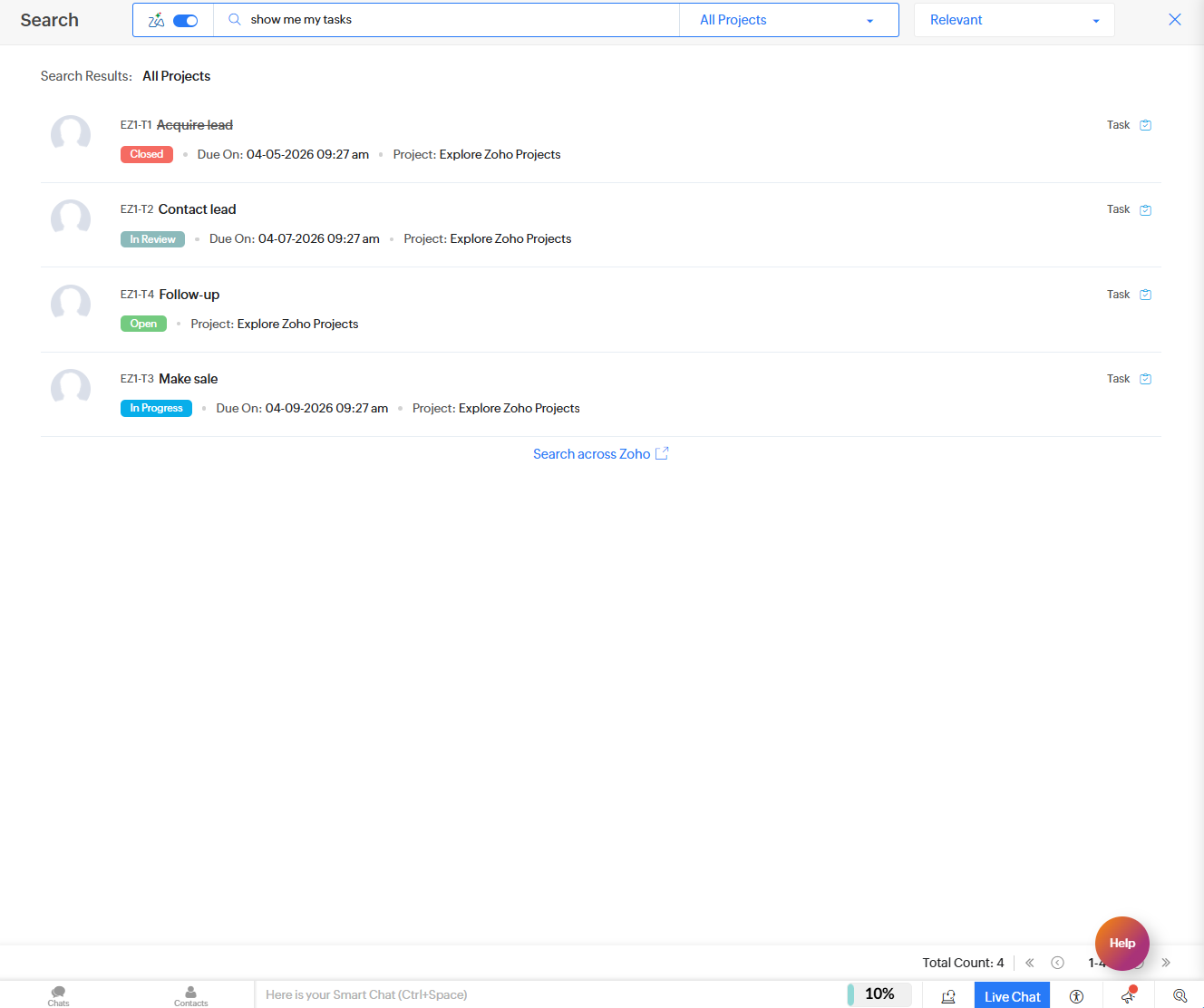Click the magnifier icon inside the search field
The width and height of the screenshot is (1204, 1008).
pyautogui.click(x=232, y=19)
